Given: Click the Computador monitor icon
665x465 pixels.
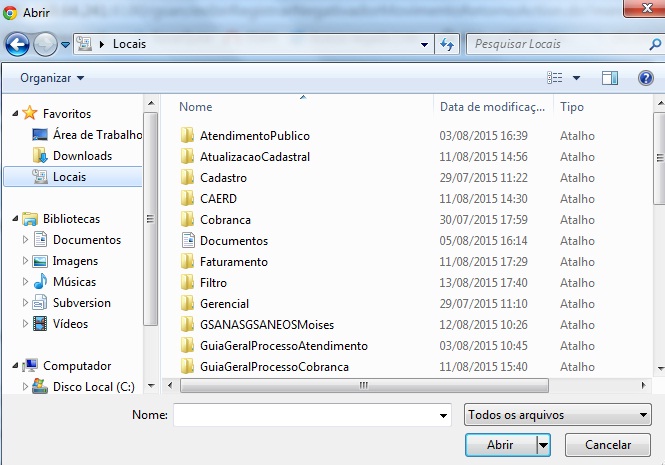Looking at the screenshot, I should 30,365.
